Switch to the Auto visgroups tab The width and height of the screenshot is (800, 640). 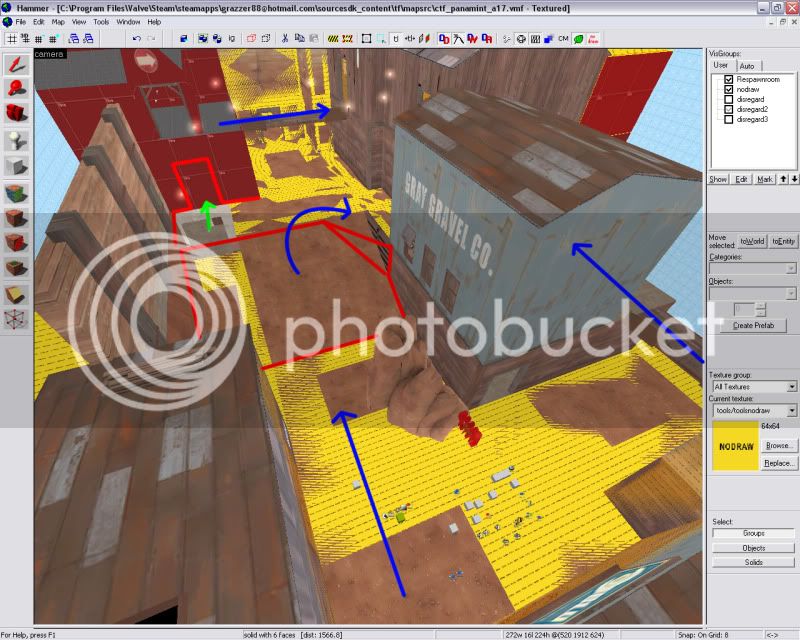click(x=747, y=66)
